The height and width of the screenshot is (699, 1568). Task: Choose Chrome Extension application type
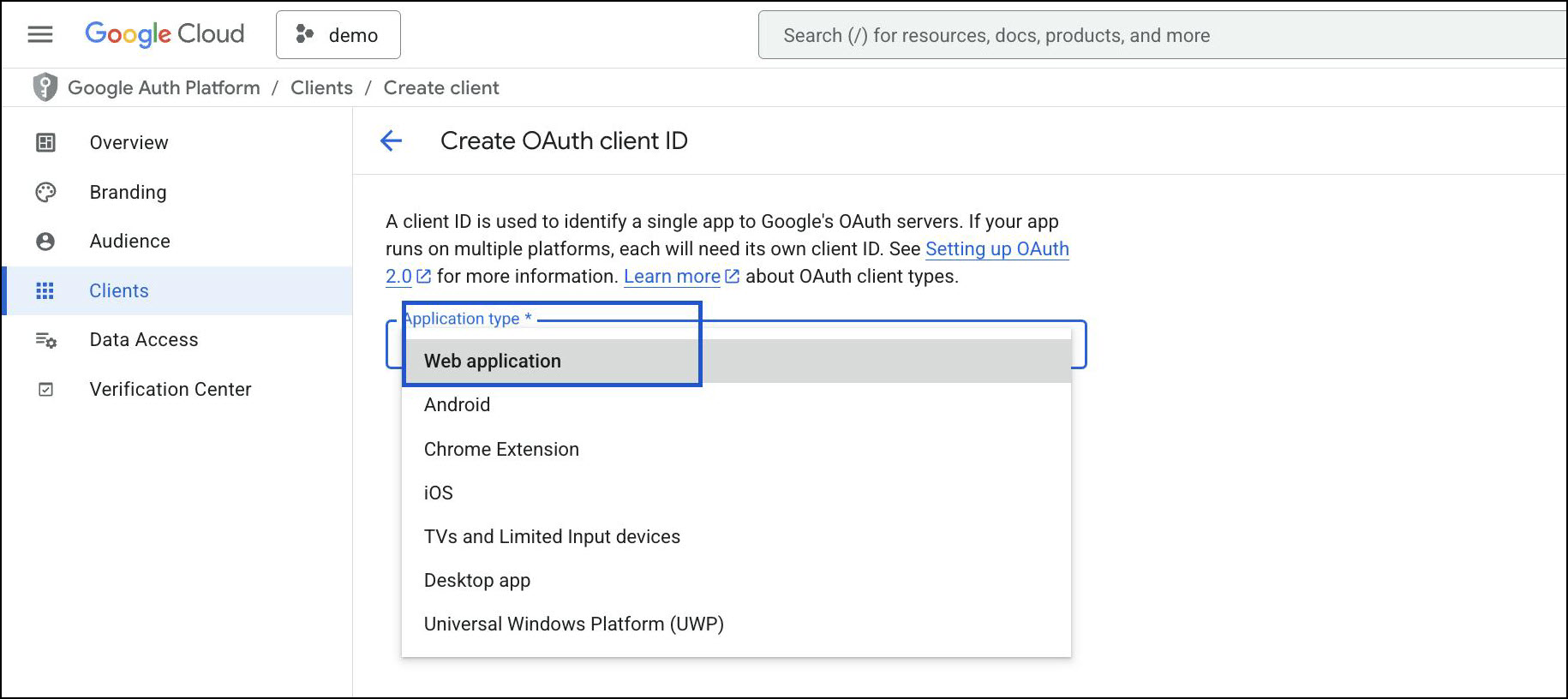[501, 449]
